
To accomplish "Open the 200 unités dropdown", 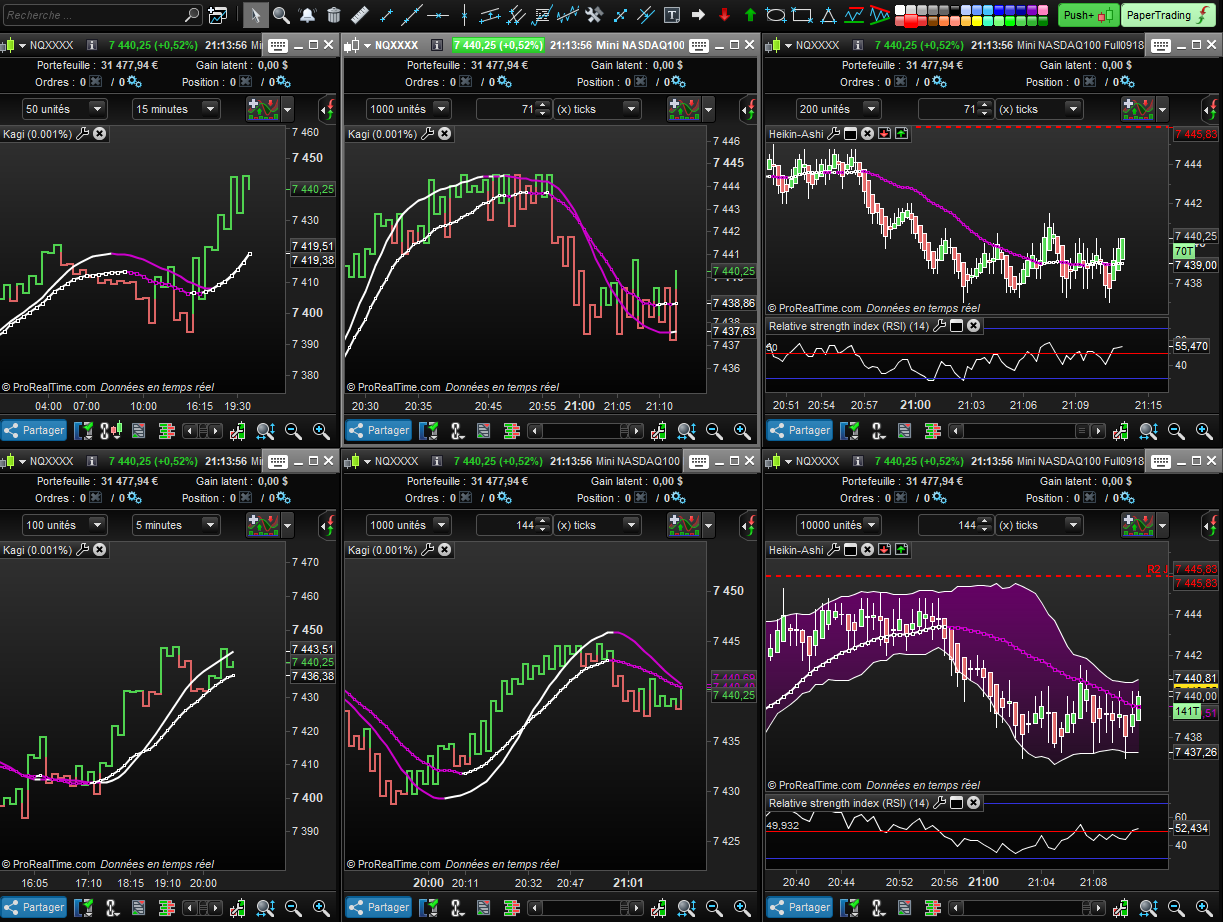I will click(x=838, y=109).
